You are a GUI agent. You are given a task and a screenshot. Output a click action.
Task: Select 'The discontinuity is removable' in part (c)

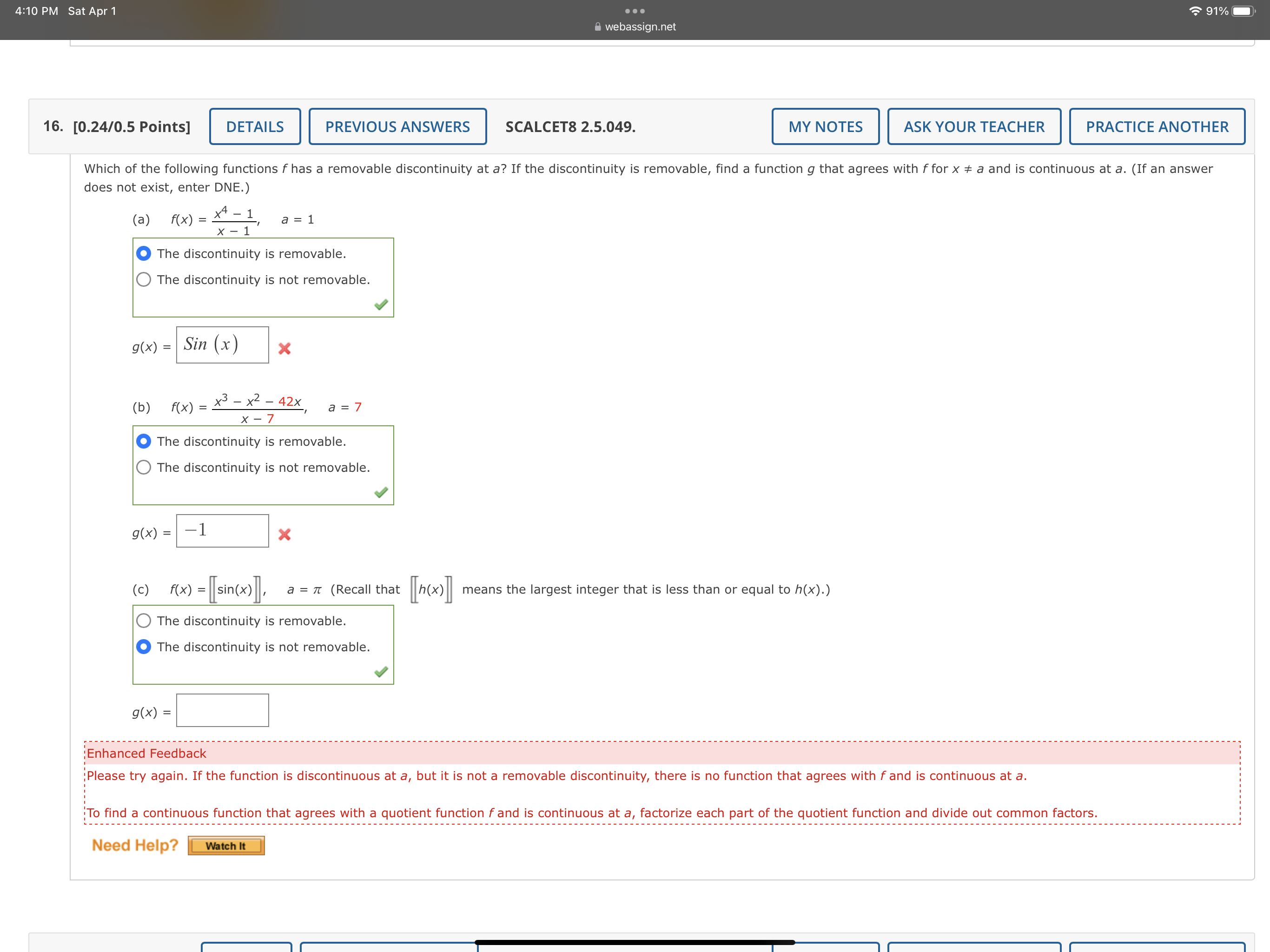(x=144, y=621)
